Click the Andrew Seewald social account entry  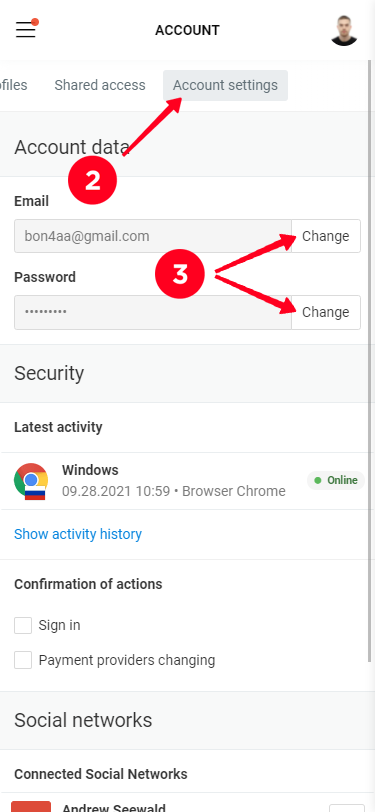113,808
